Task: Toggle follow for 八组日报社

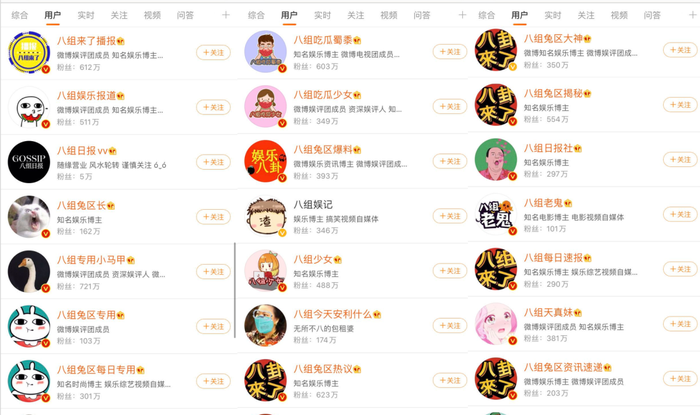Action: coord(680,159)
